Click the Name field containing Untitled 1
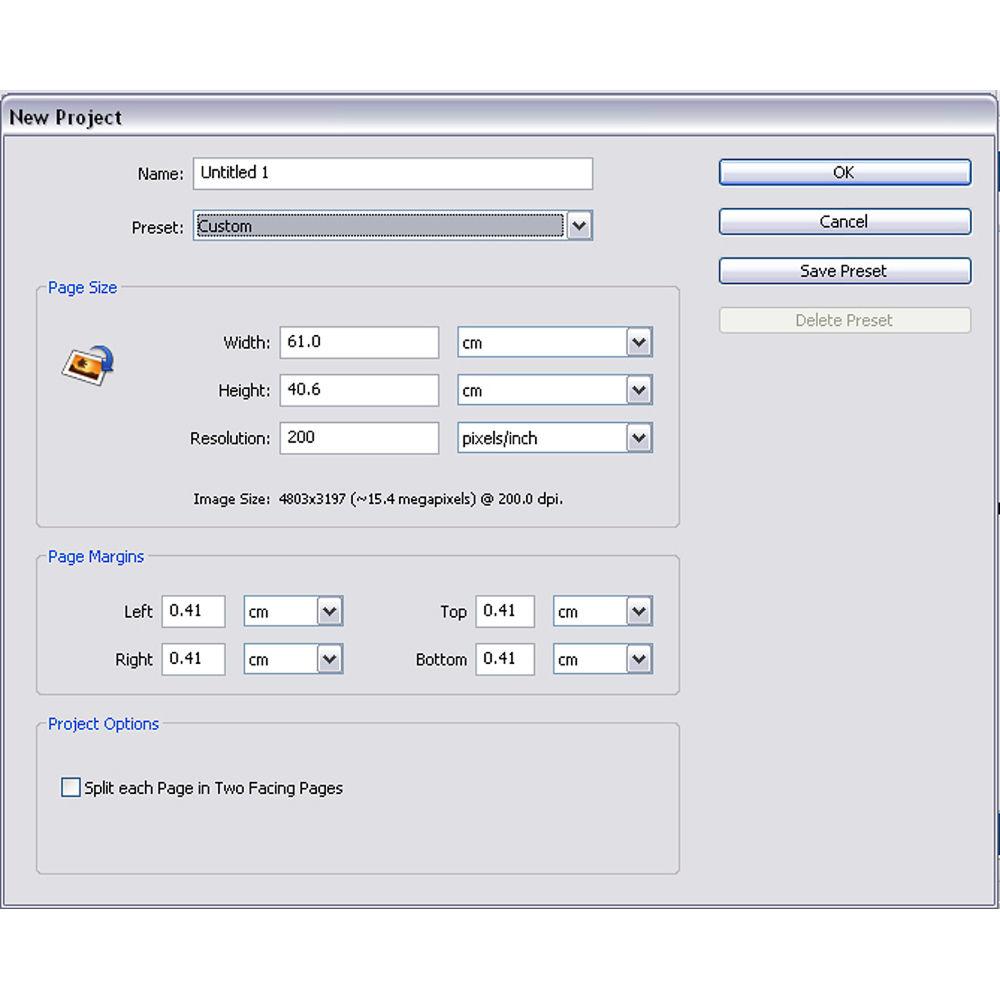The height and width of the screenshot is (1000, 1000). point(392,172)
